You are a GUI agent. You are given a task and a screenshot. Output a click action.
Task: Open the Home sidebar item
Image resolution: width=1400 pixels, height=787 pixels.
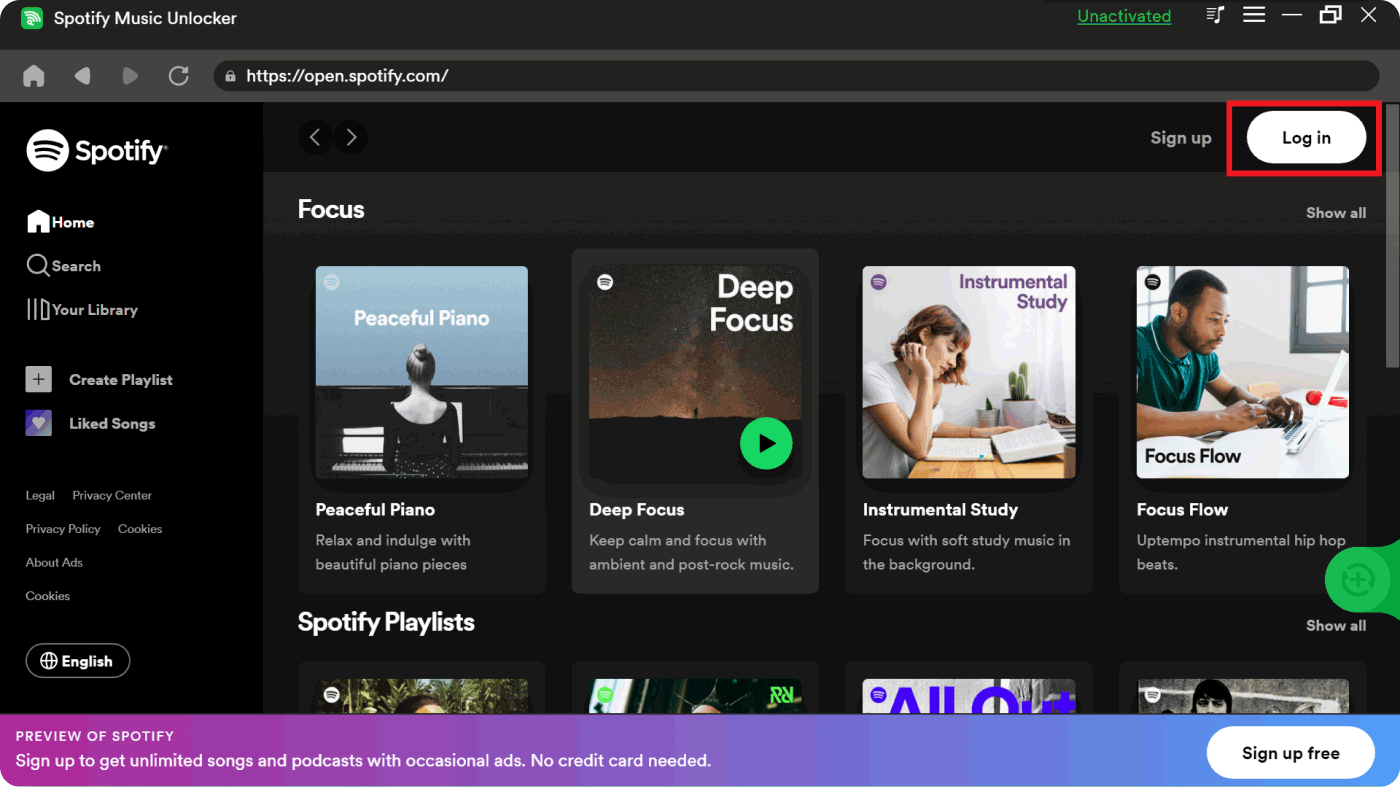click(61, 222)
